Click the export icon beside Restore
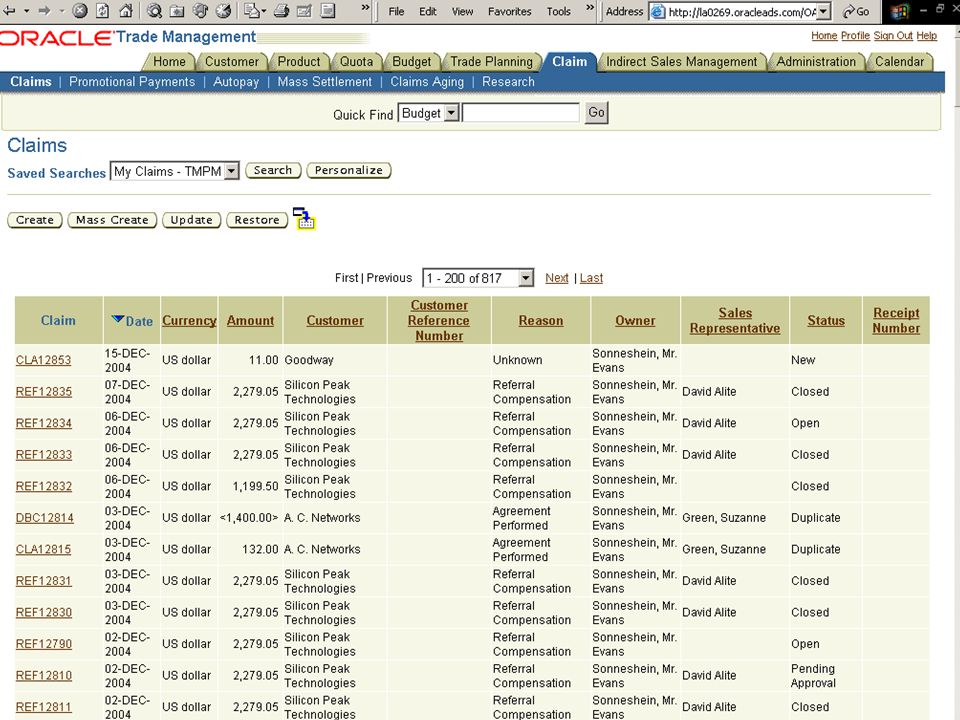This screenshot has height=720, width=960. [x=304, y=219]
